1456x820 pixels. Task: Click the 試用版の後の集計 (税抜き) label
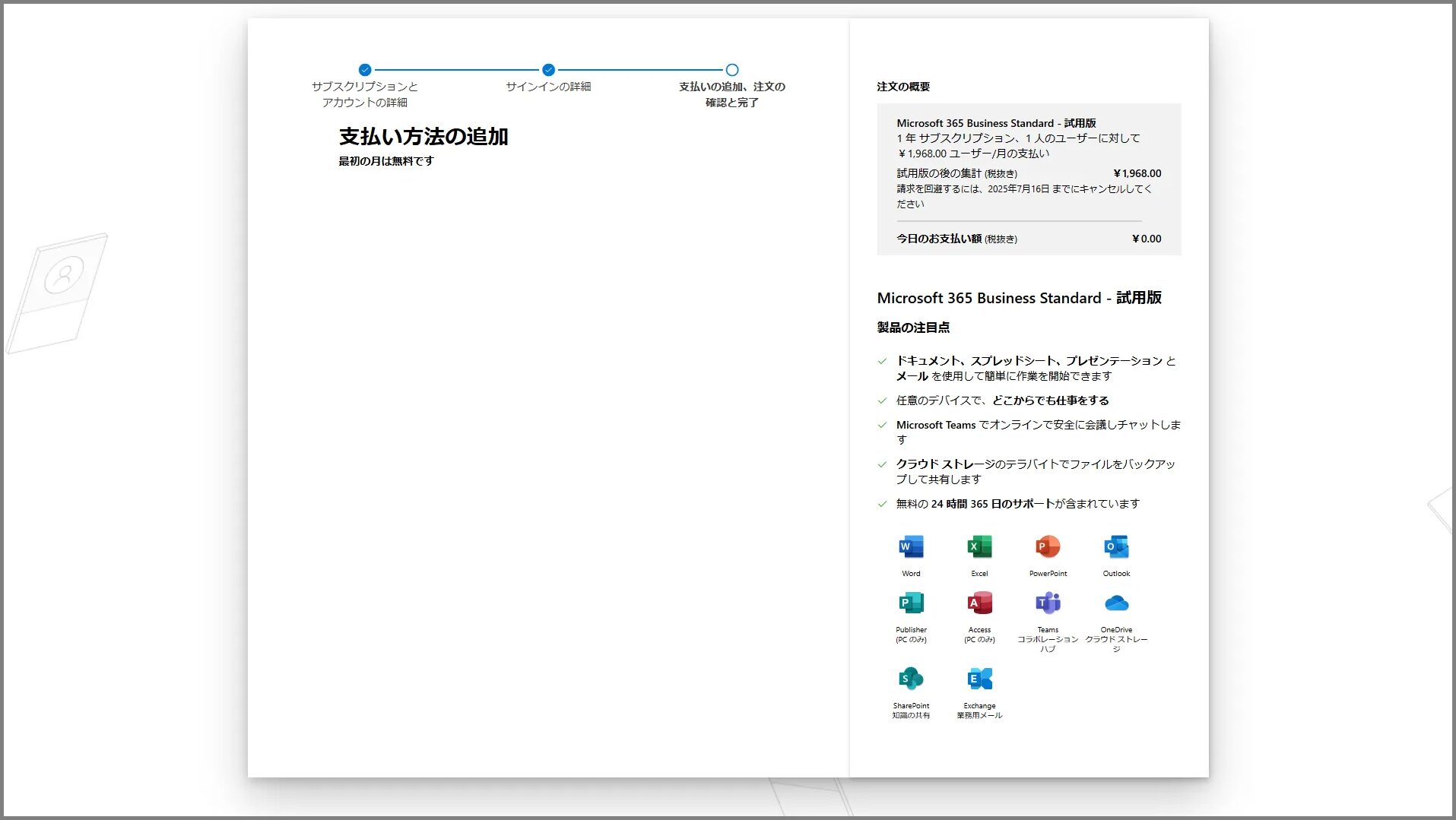pos(956,173)
